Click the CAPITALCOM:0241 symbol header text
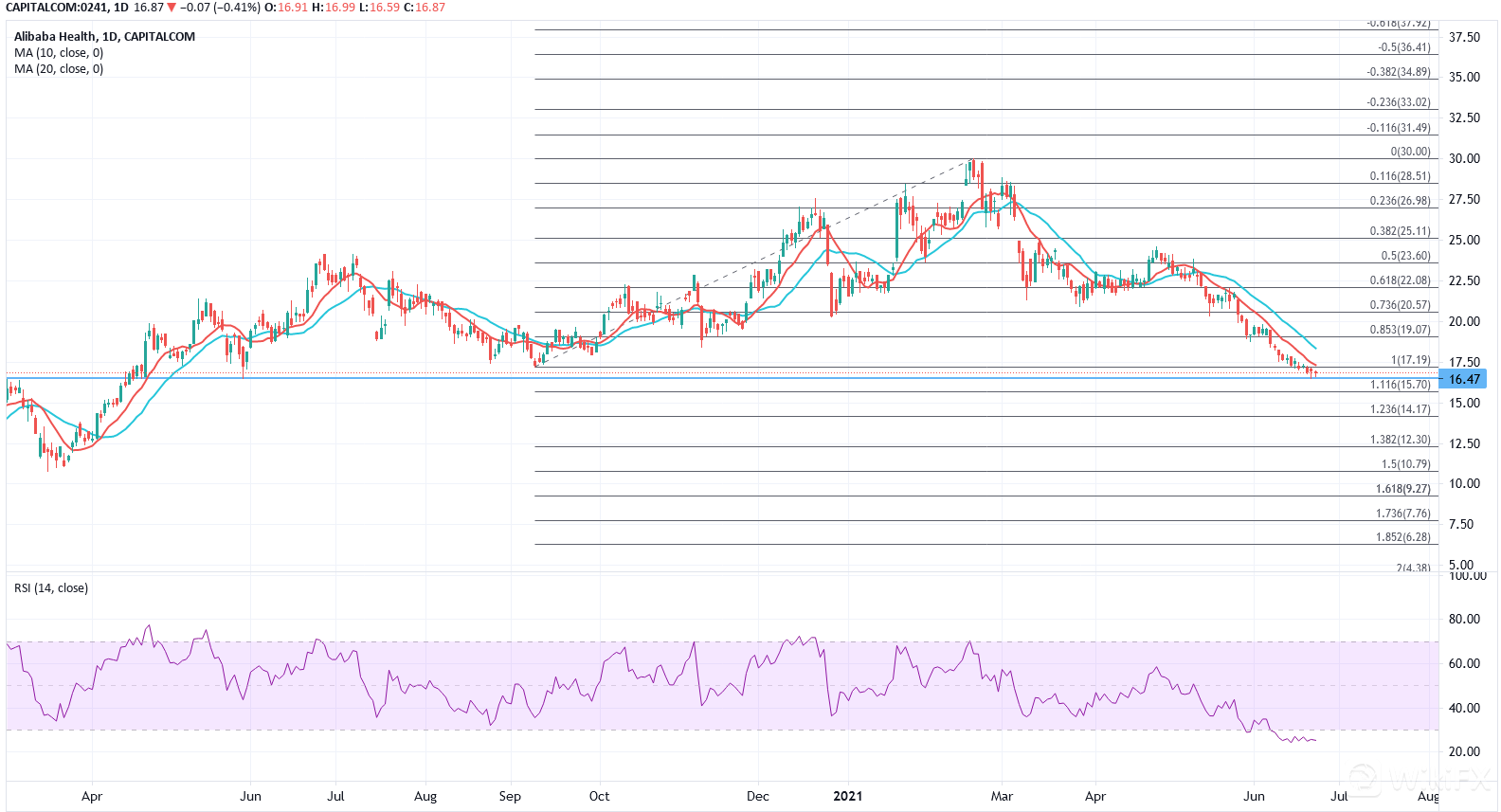Viewport: 1501px width, 812px height. (52, 8)
